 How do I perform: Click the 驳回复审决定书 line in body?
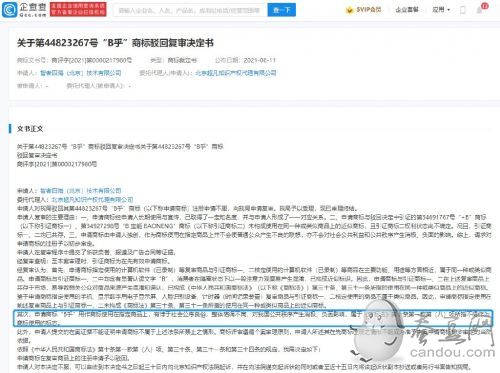[x=37, y=155]
